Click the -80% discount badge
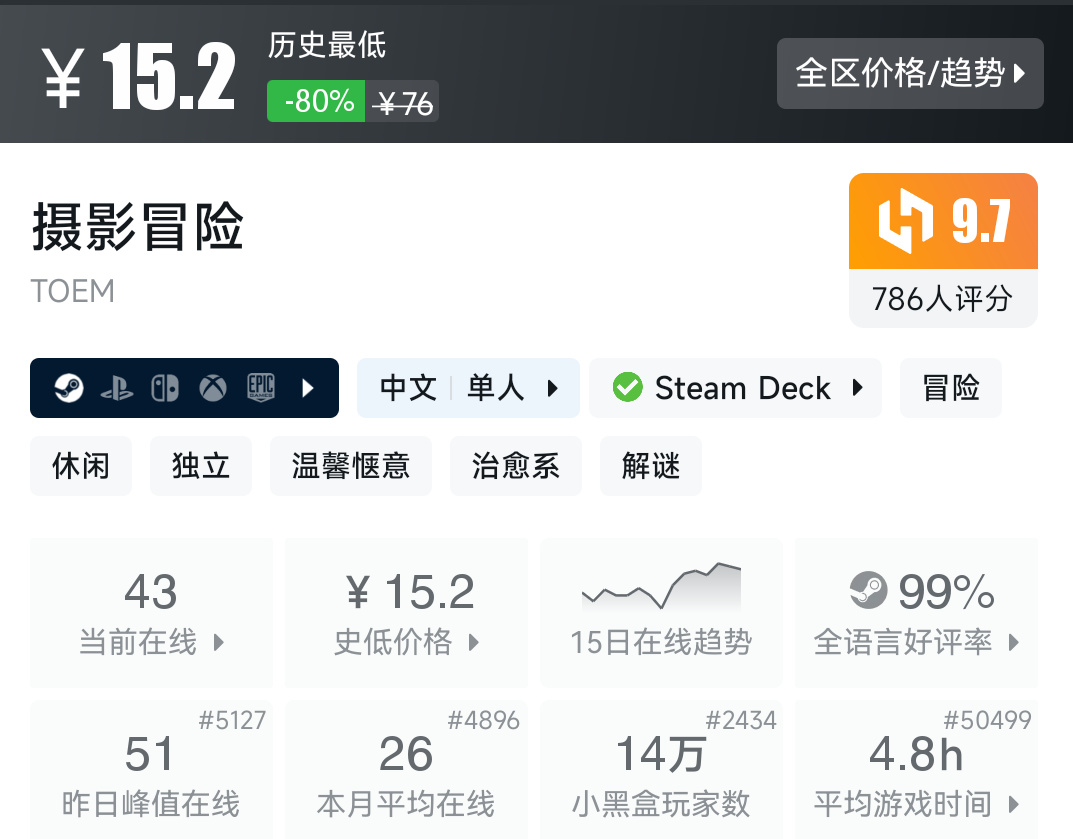Viewport: 1073px width, 839px height. [x=315, y=101]
